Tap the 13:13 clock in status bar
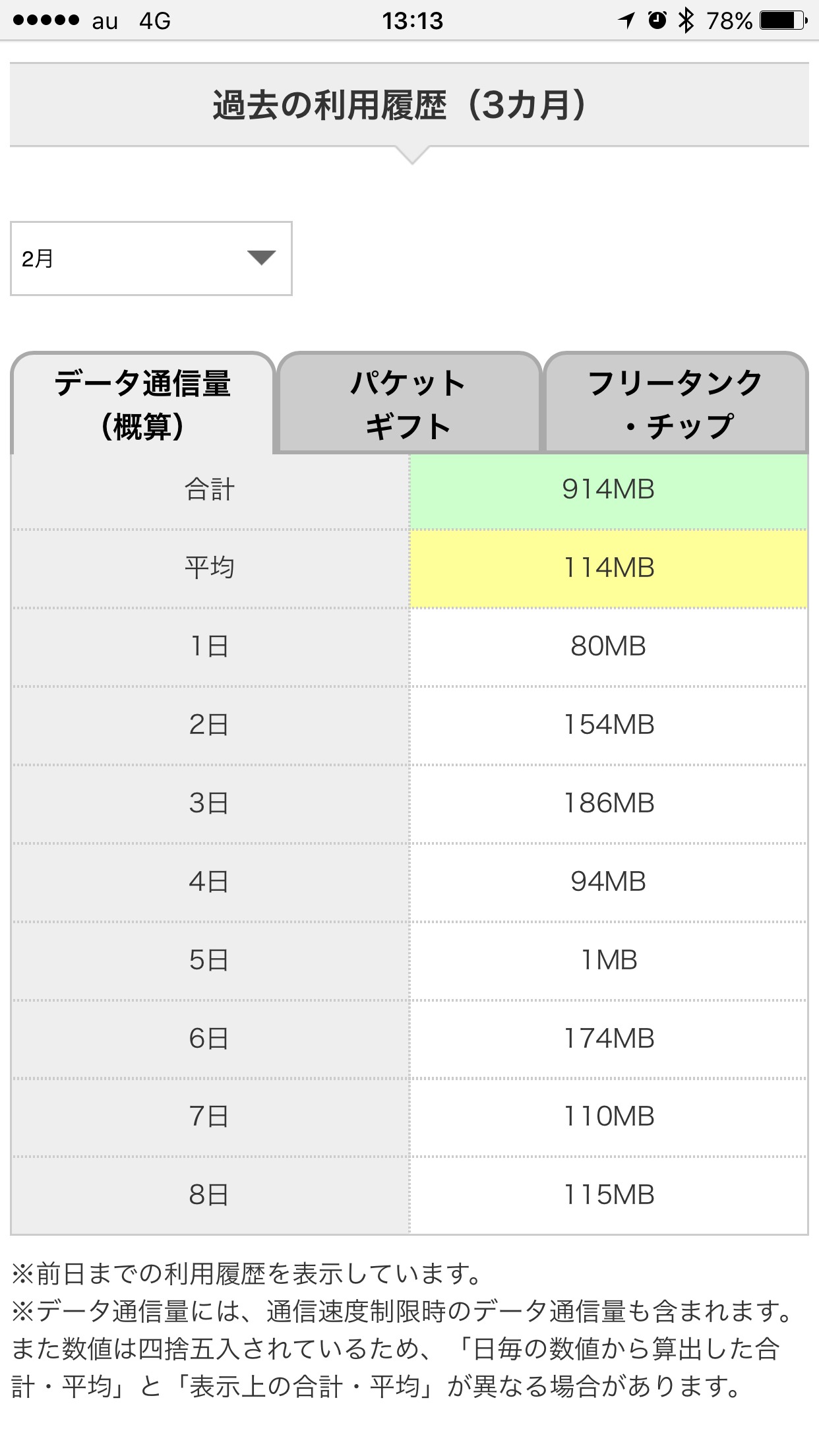 (413, 21)
